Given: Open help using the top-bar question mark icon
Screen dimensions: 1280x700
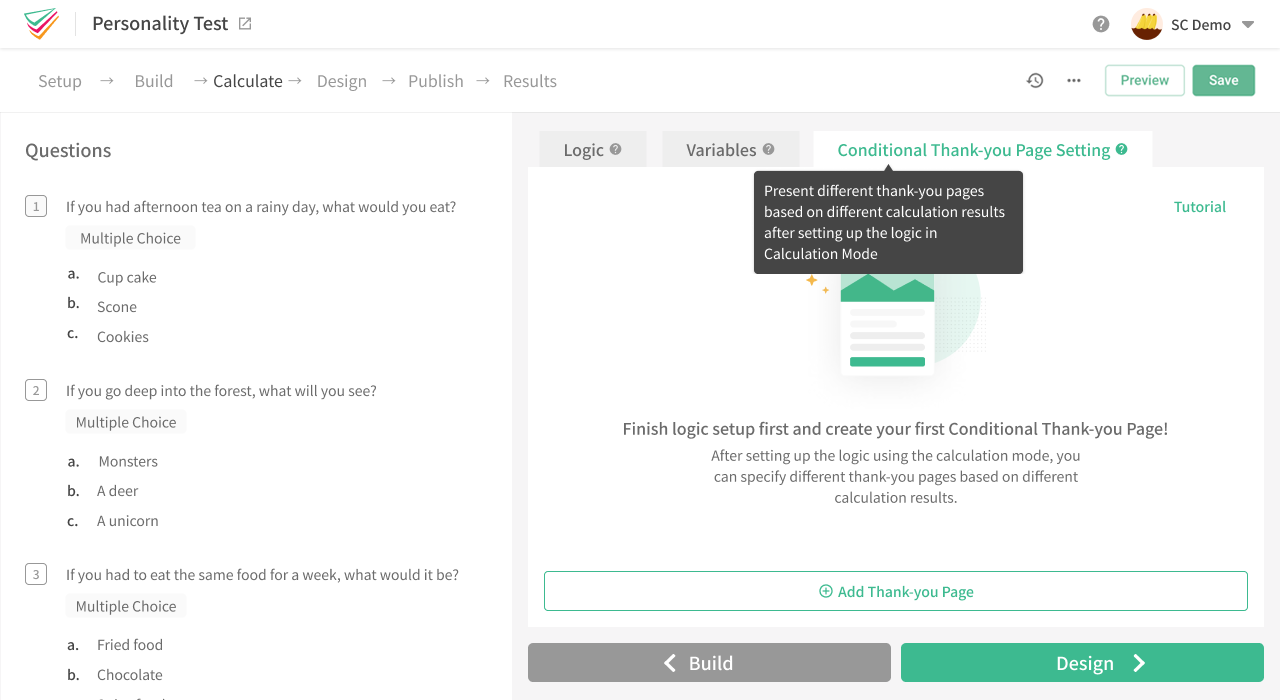Looking at the screenshot, I should pyautogui.click(x=1100, y=23).
